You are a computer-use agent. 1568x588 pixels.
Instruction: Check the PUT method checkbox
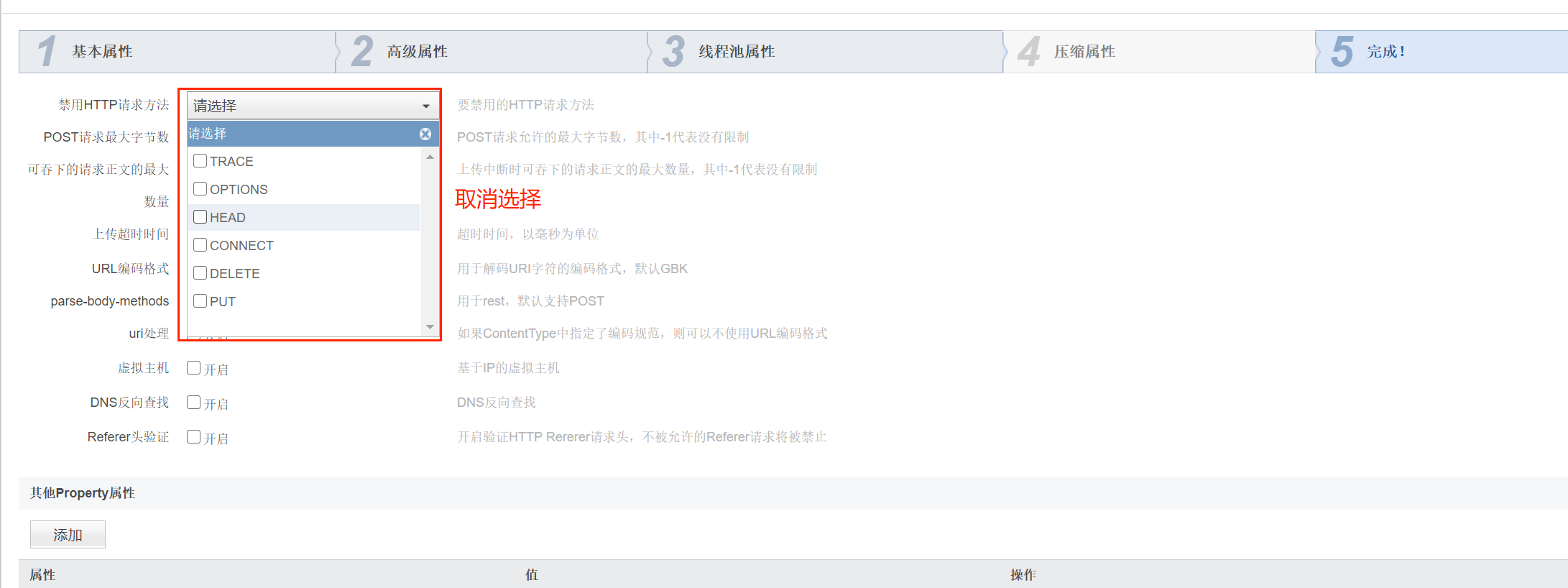click(x=200, y=301)
